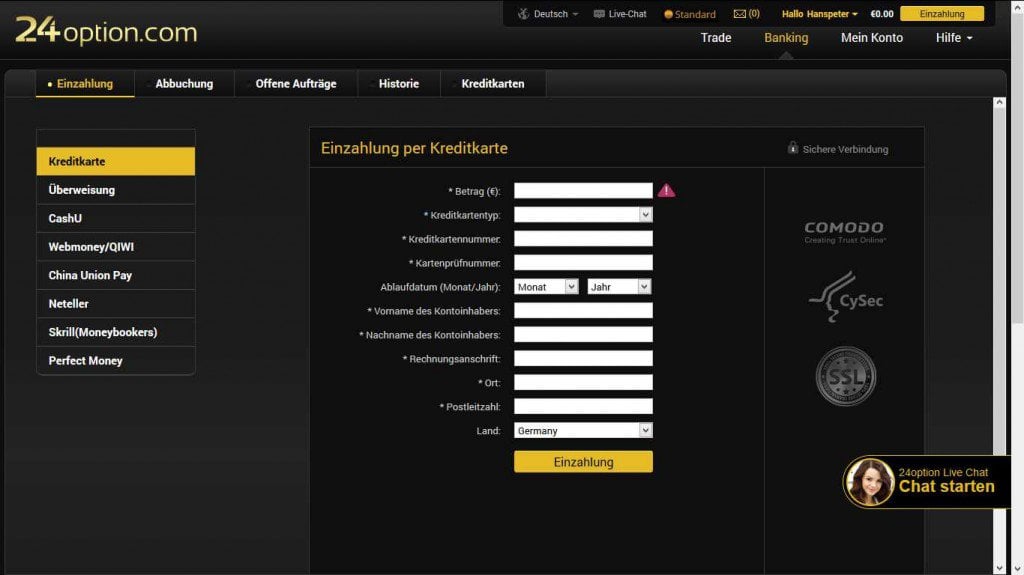Screen dimensions: 1024x575
Task: Click the page scrollbar thumb
Action: click(x=1017, y=170)
